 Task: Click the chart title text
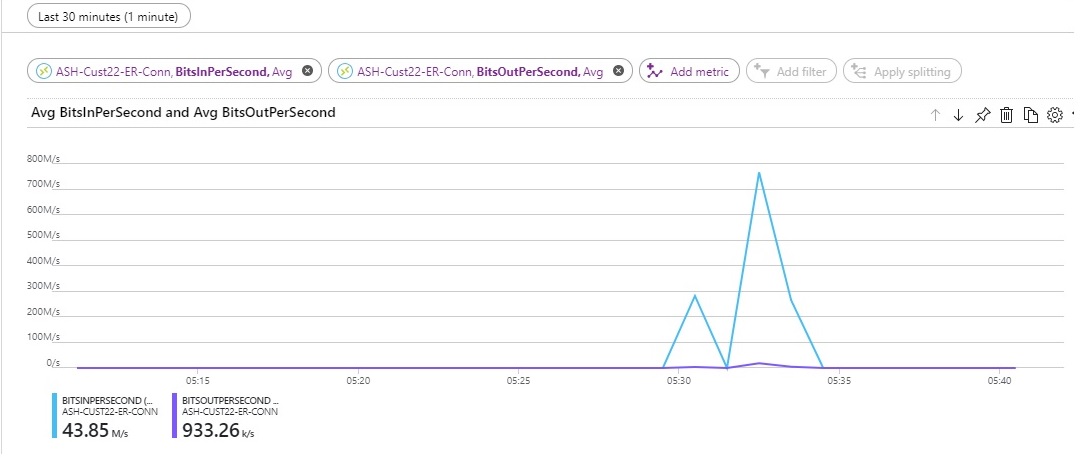(x=183, y=113)
